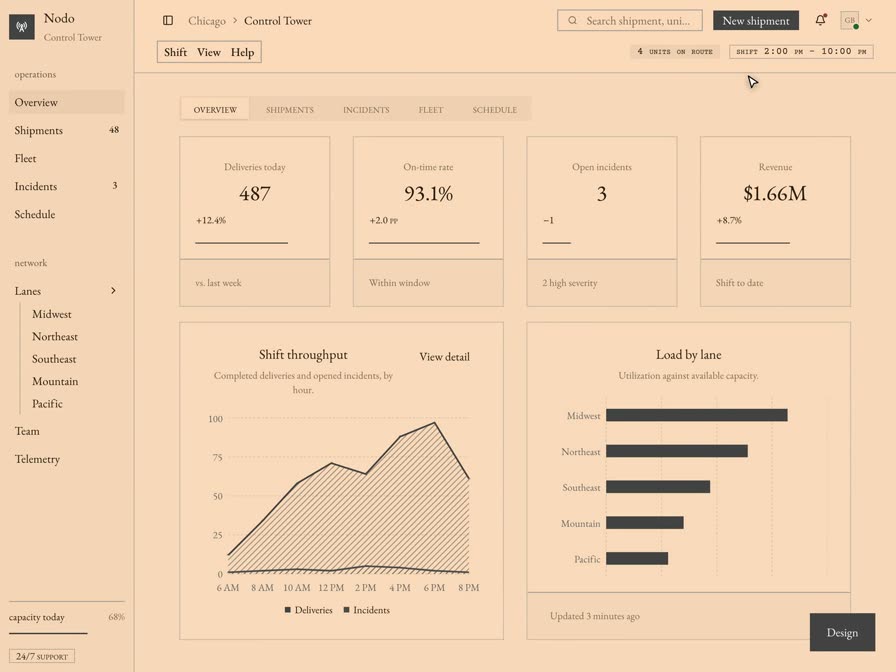Focus the shipment search field
Image resolution: width=896 pixels, height=672 pixels.
pyautogui.click(x=630, y=21)
